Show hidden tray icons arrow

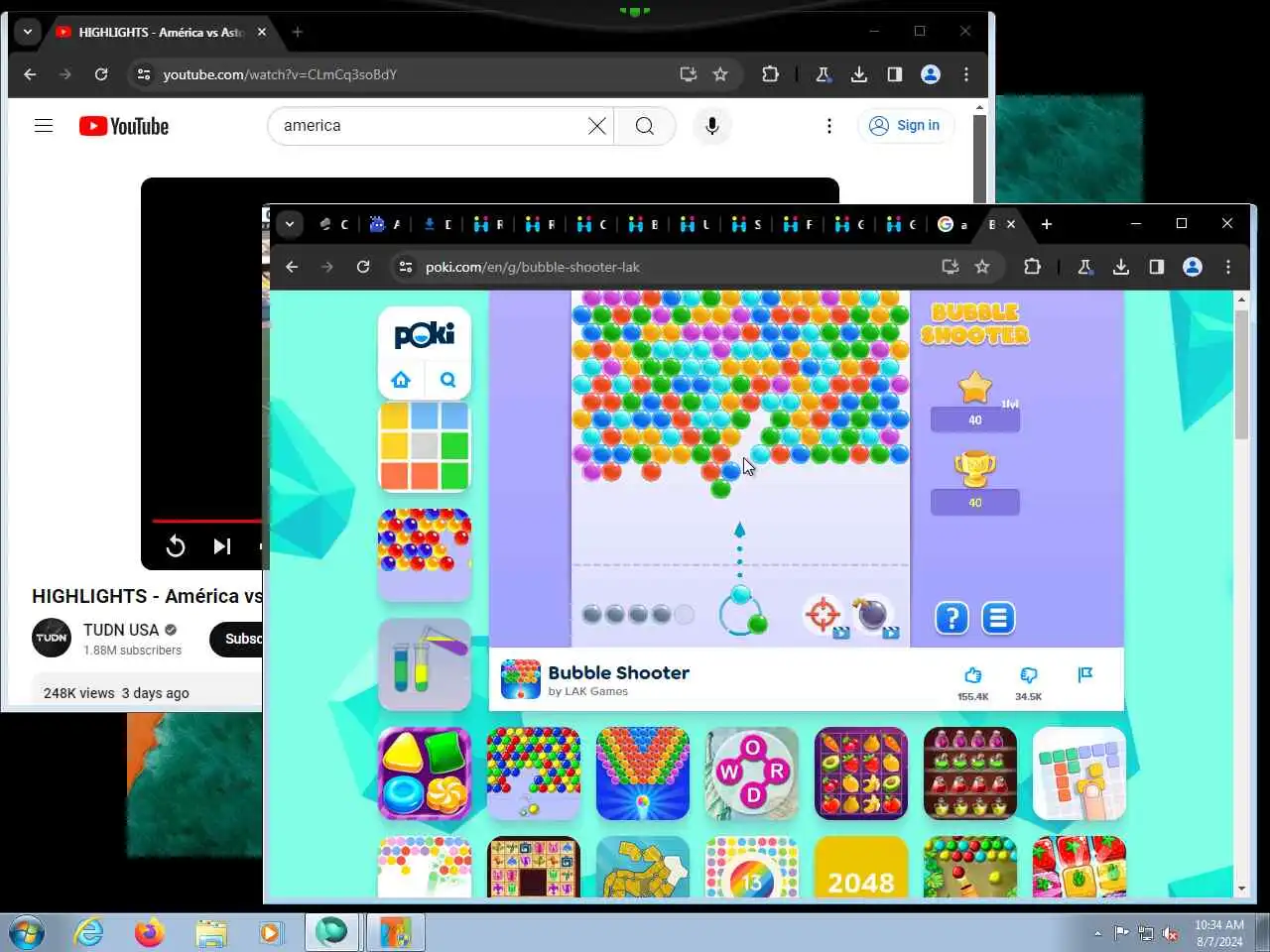pos(1097,933)
